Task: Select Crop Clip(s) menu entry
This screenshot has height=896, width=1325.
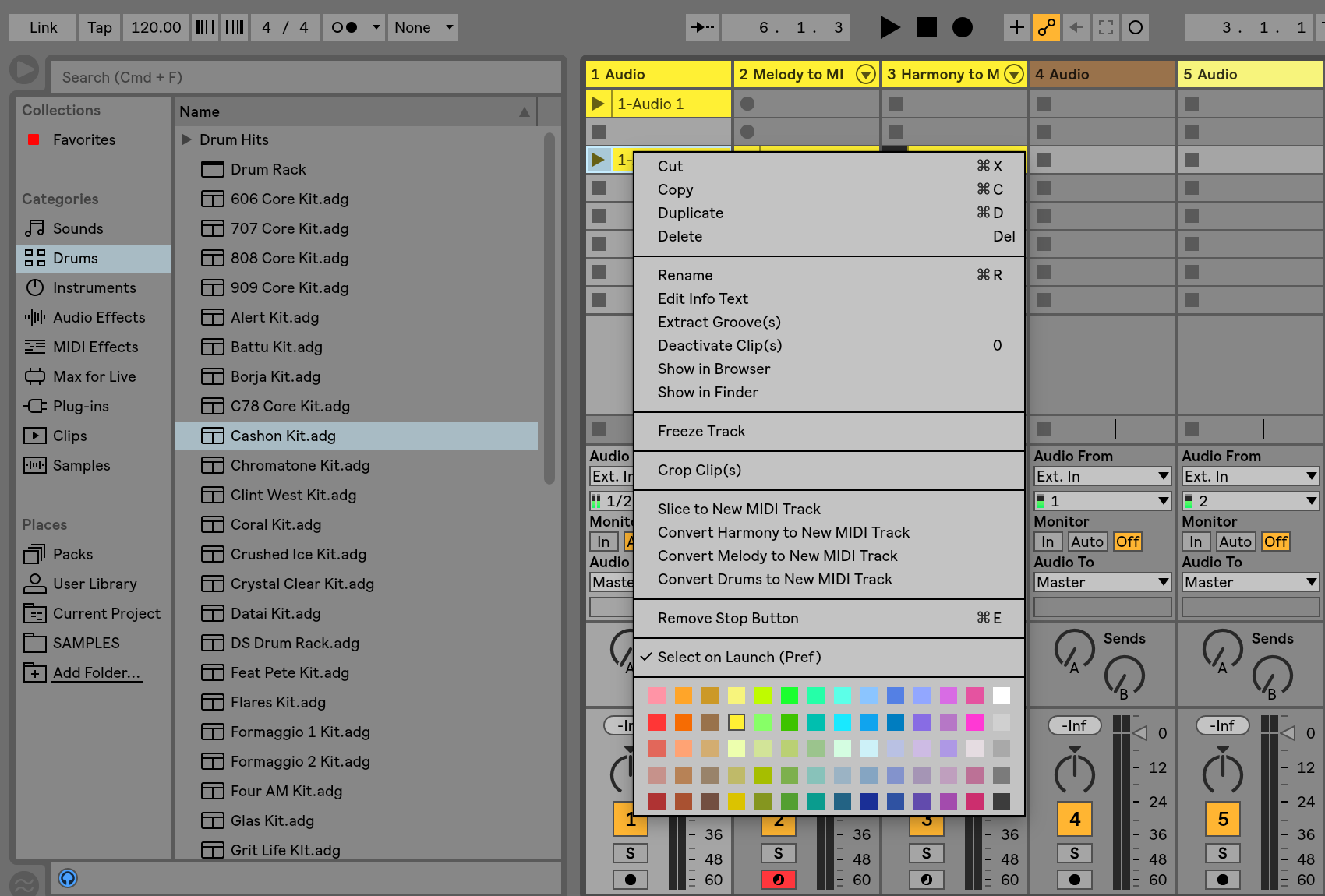Action: coord(829,470)
